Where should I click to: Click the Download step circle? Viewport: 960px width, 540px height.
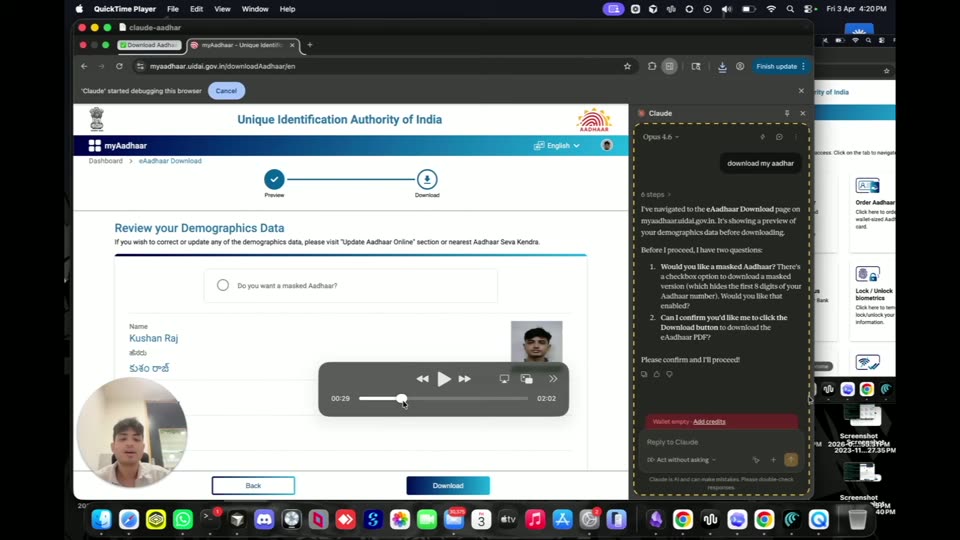pyautogui.click(x=427, y=179)
